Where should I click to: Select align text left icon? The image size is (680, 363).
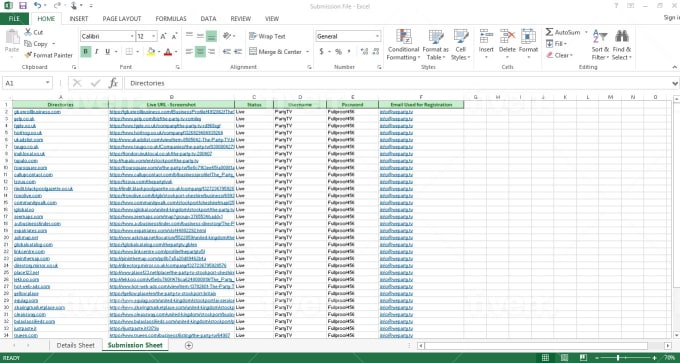tap(189, 52)
